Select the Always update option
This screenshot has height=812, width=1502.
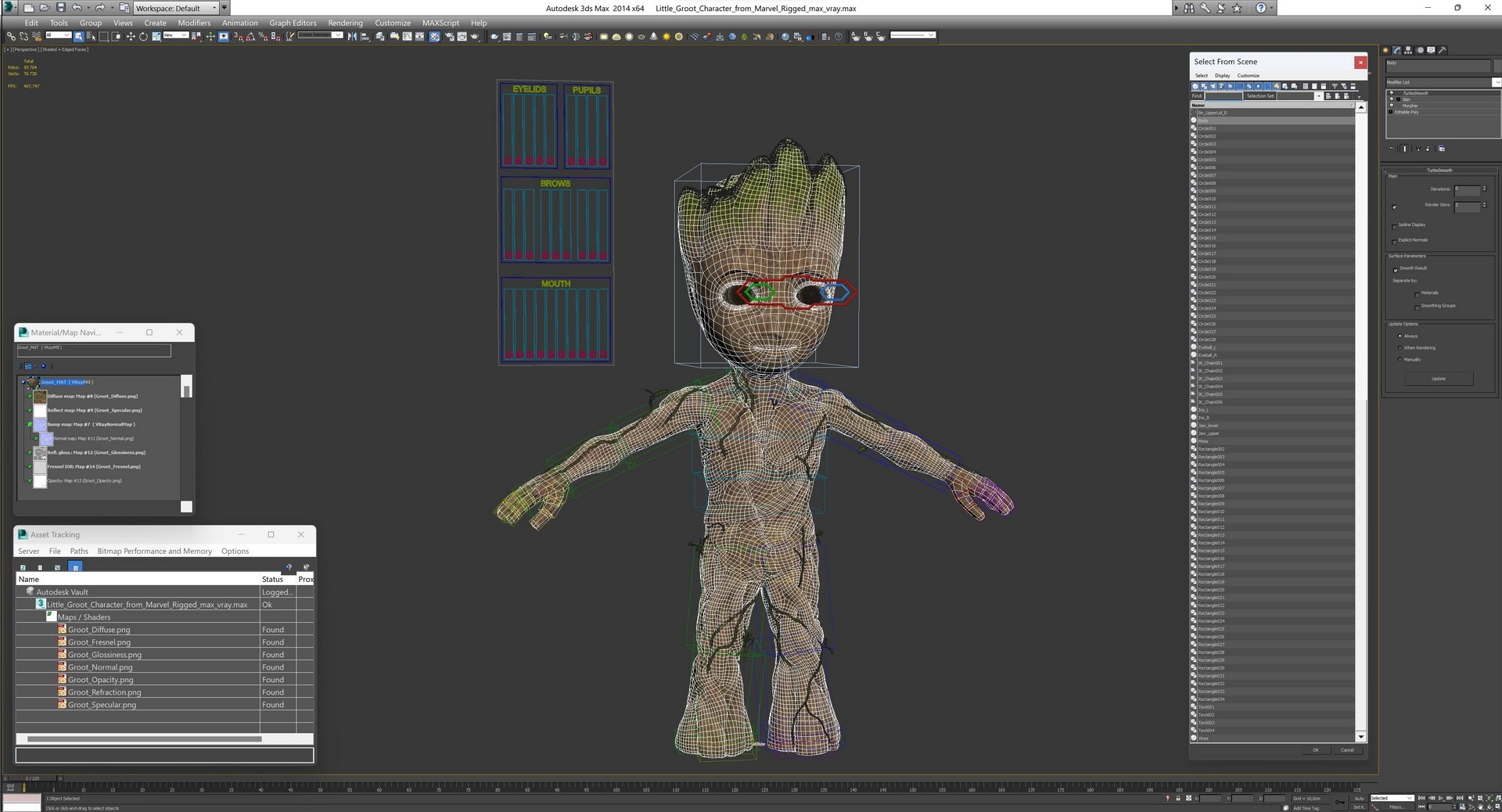pos(1400,336)
